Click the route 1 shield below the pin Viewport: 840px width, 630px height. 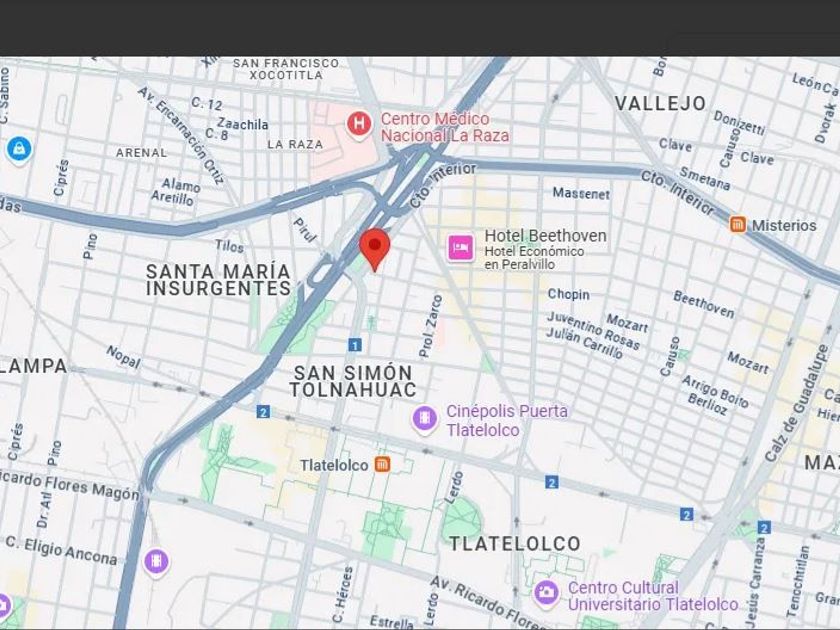click(355, 345)
